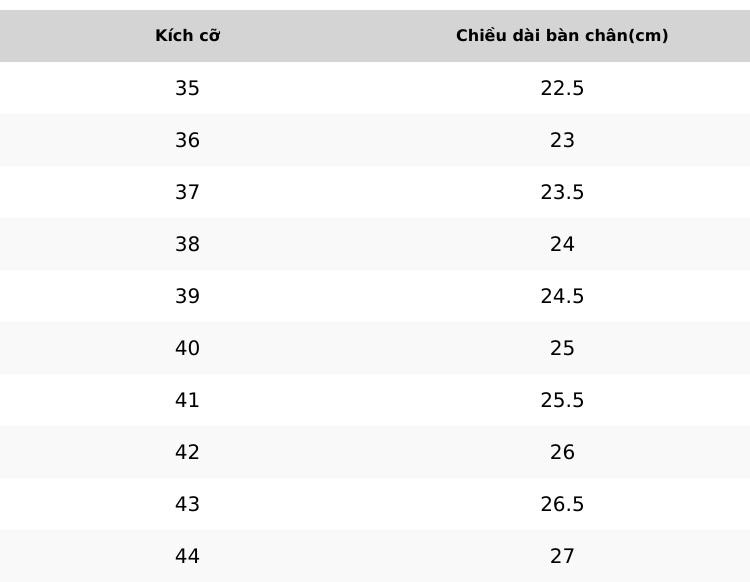Select size 41 cell
750x582 pixels.
(188, 400)
